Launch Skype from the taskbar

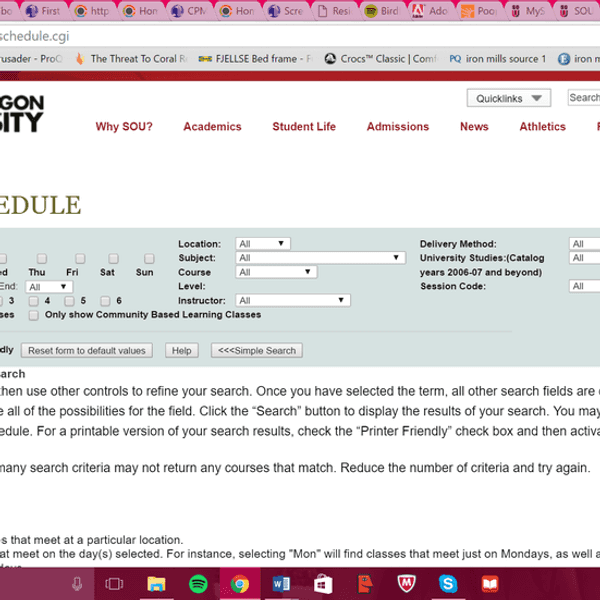click(448, 584)
